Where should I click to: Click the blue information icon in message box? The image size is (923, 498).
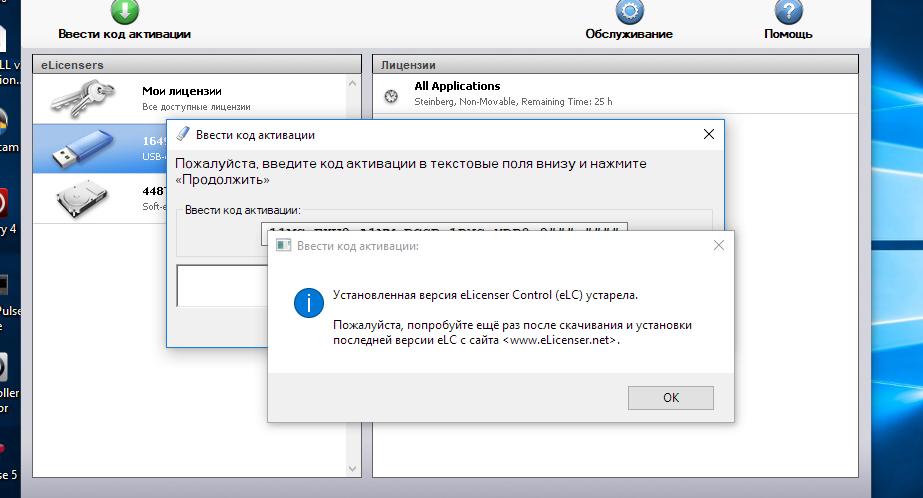click(x=308, y=303)
